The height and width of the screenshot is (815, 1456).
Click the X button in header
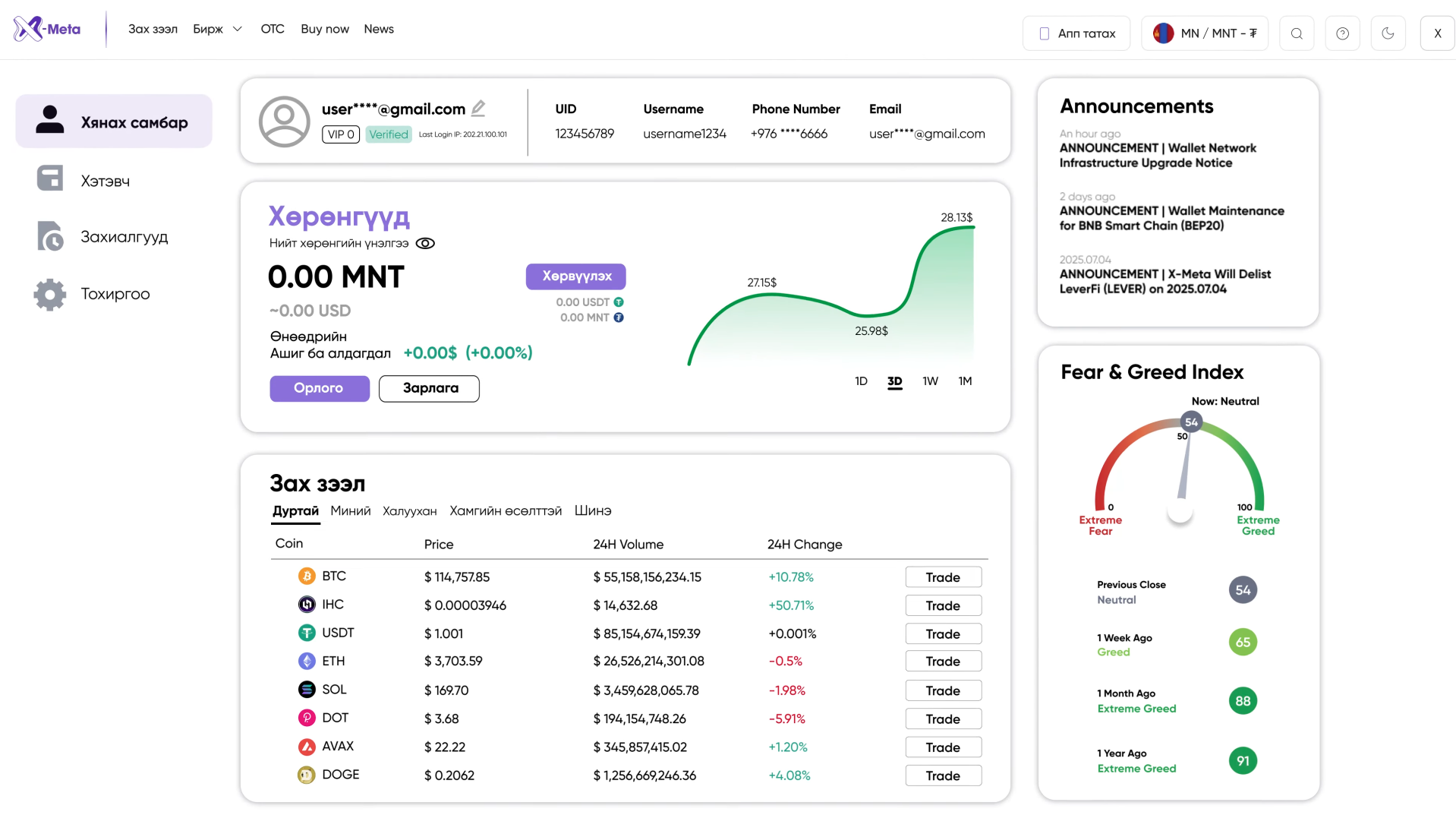tap(1437, 33)
